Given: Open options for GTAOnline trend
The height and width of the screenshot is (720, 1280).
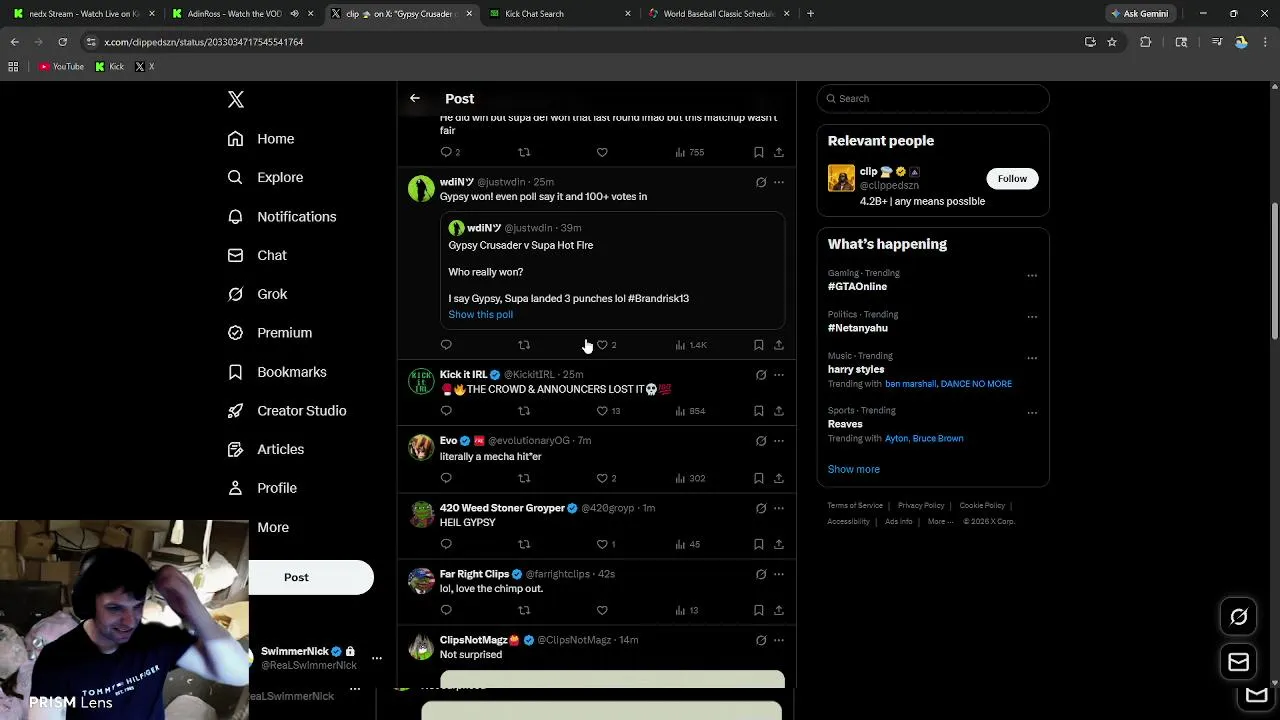Looking at the screenshot, I should pyautogui.click(x=1032, y=276).
